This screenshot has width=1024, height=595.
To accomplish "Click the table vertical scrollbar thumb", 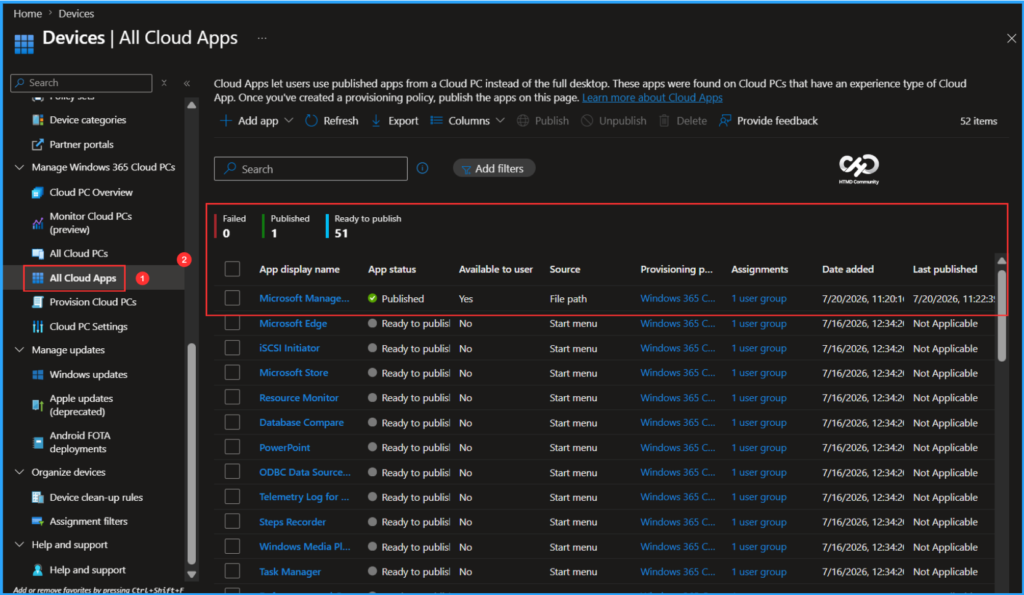I will (1002, 315).
